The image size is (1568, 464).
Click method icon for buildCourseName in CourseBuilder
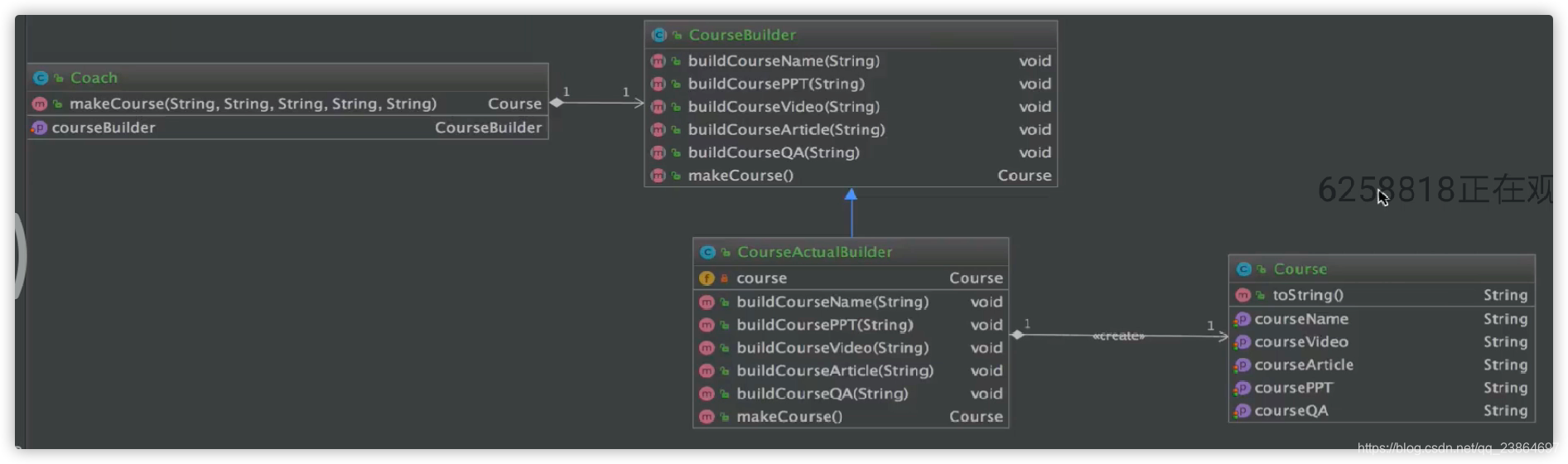tap(659, 61)
